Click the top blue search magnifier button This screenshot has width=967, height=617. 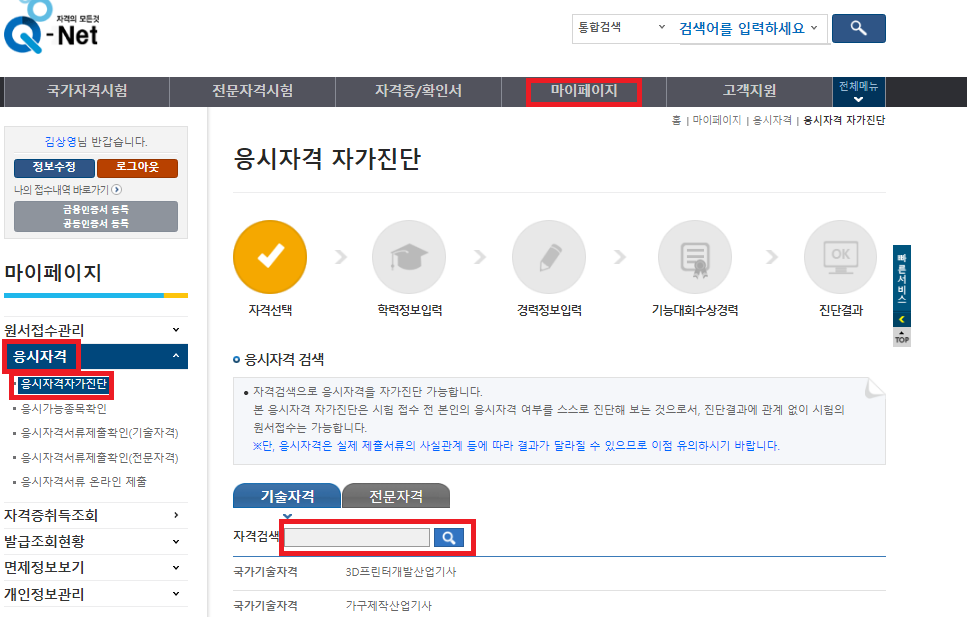pyautogui.click(x=858, y=29)
